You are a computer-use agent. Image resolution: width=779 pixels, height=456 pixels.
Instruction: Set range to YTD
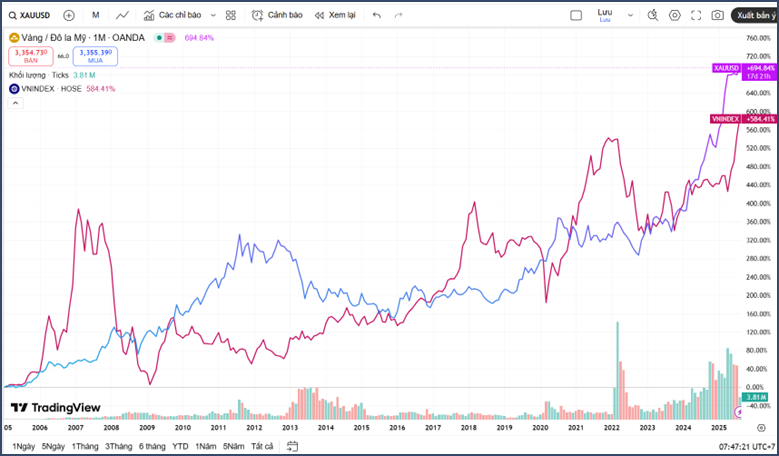[180, 446]
